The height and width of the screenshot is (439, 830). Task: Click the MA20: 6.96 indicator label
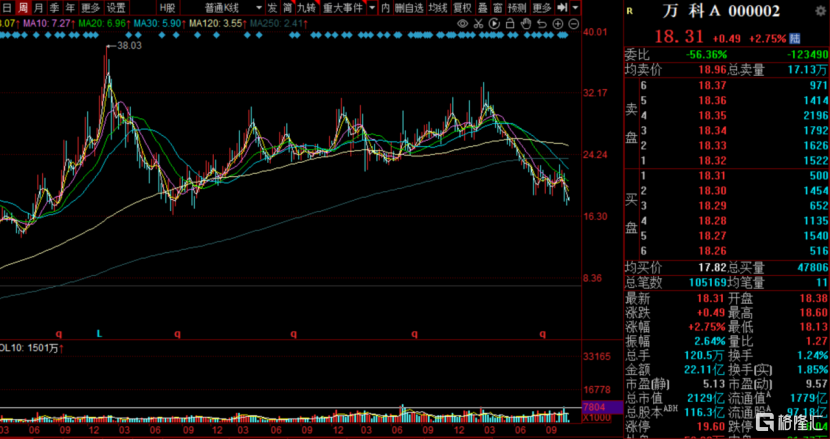(x=103, y=24)
